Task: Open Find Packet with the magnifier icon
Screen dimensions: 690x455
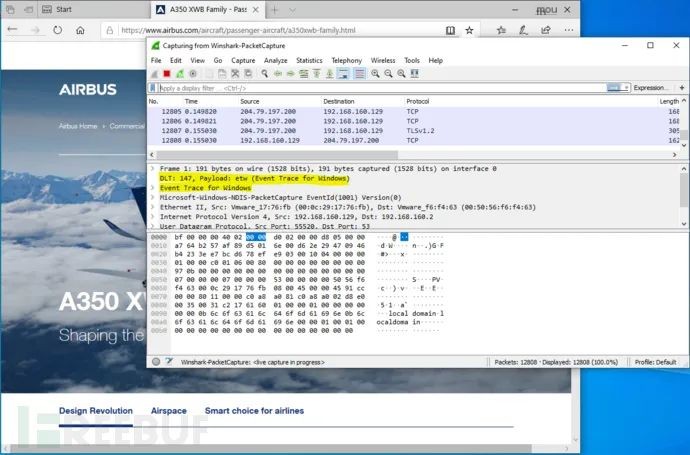Action: pyautogui.click(x=264, y=73)
